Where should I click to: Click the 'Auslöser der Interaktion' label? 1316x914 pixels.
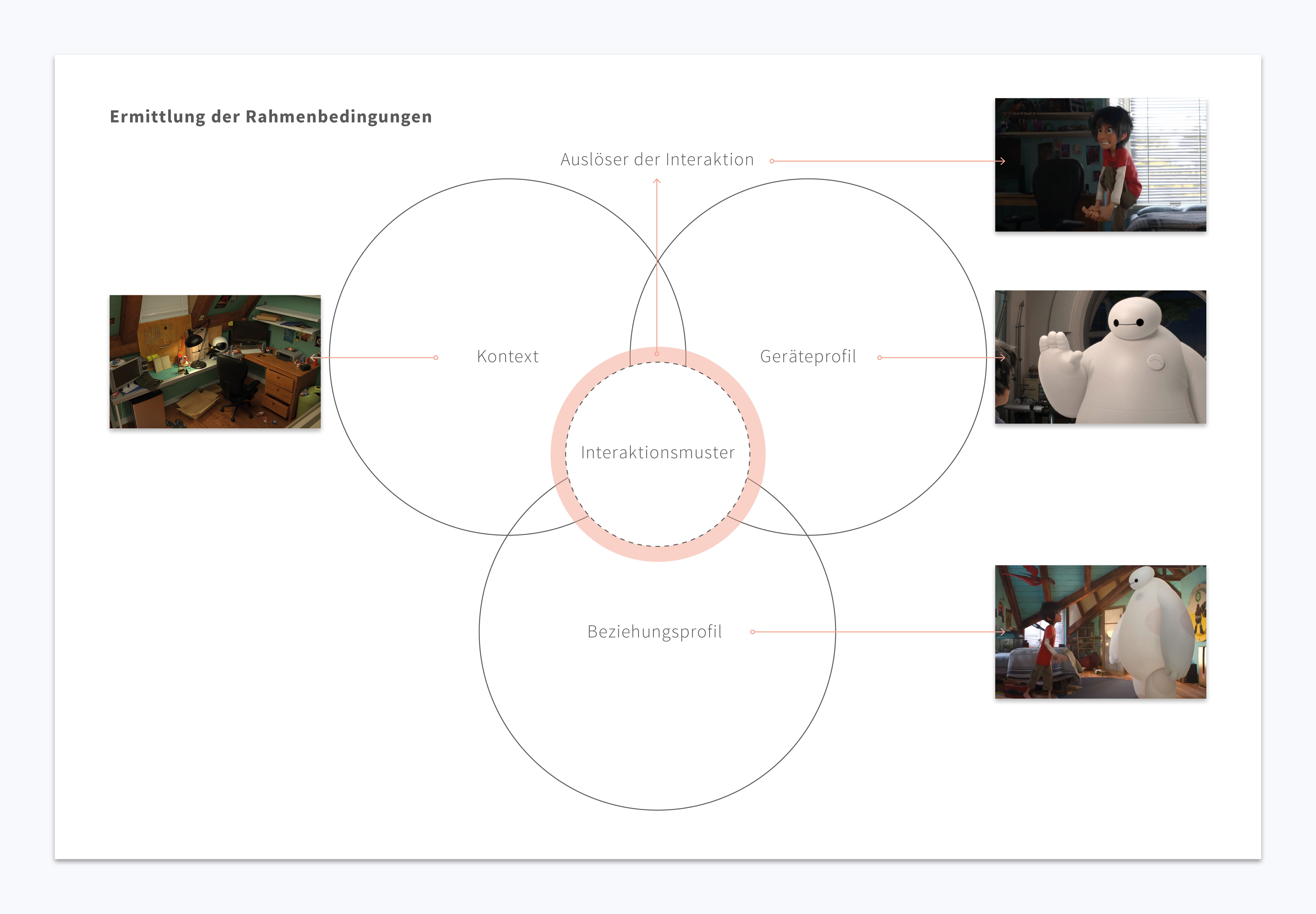[657, 159]
